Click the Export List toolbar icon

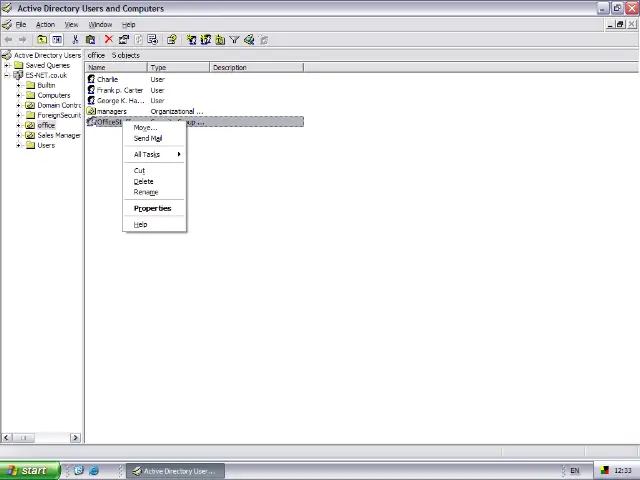[153, 40]
